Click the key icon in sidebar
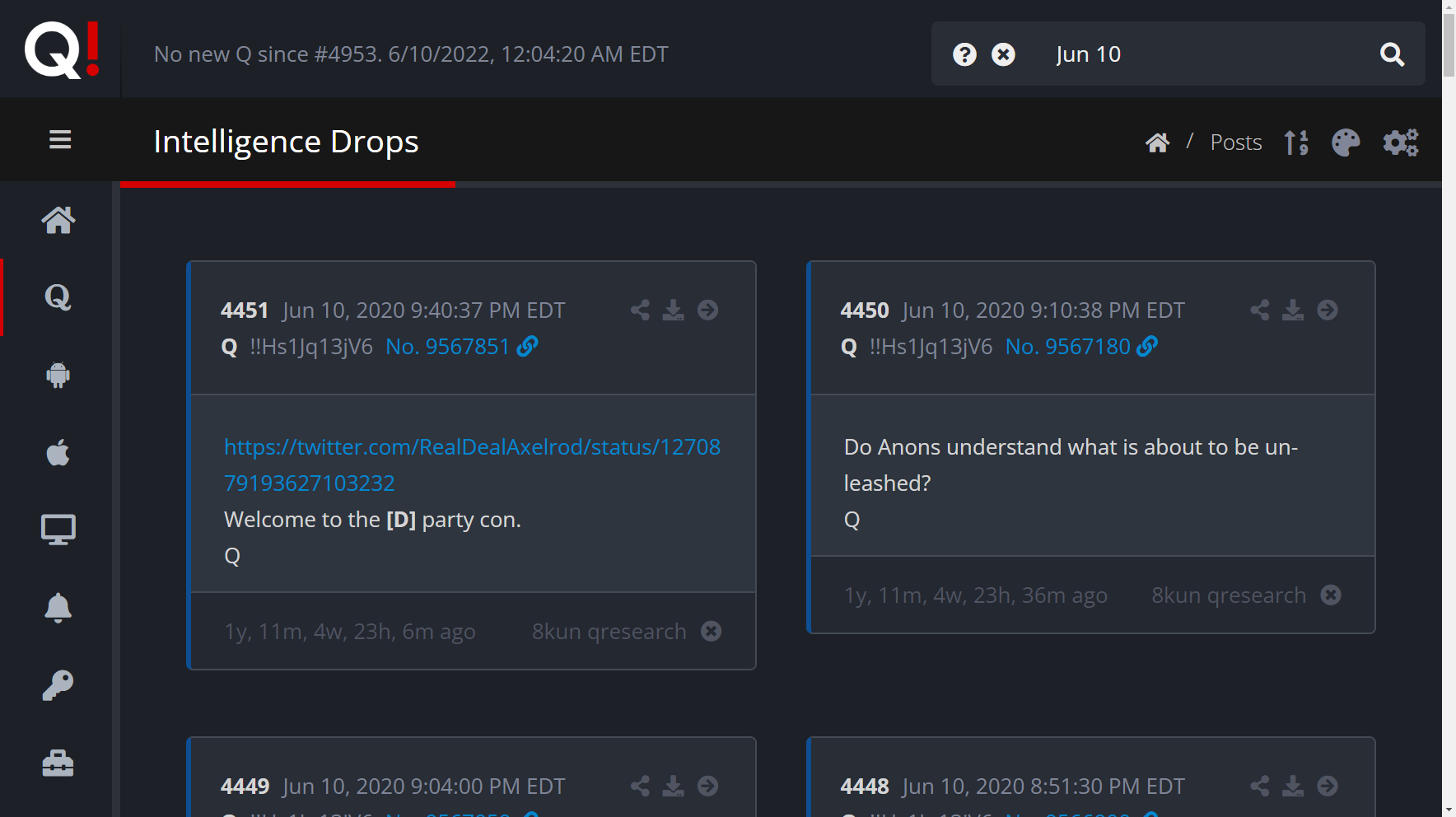This screenshot has height=817, width=1456. (58, 685)
